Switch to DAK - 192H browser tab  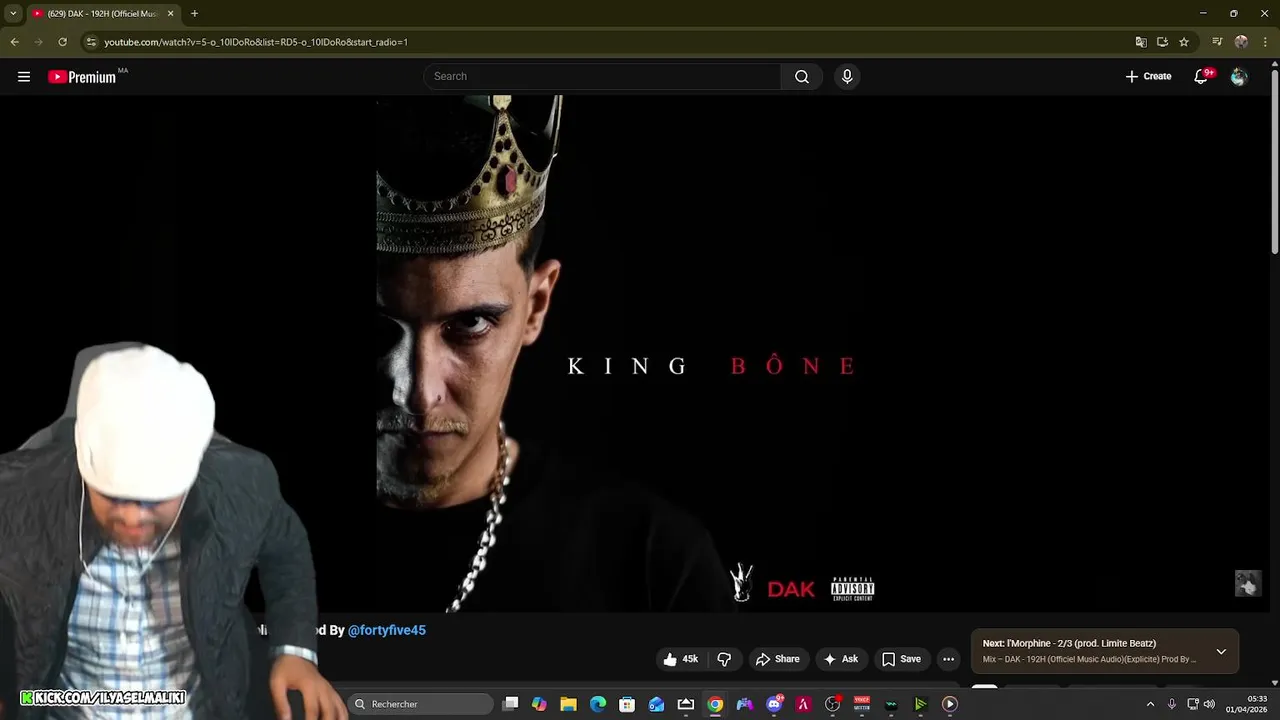(102, 13)
